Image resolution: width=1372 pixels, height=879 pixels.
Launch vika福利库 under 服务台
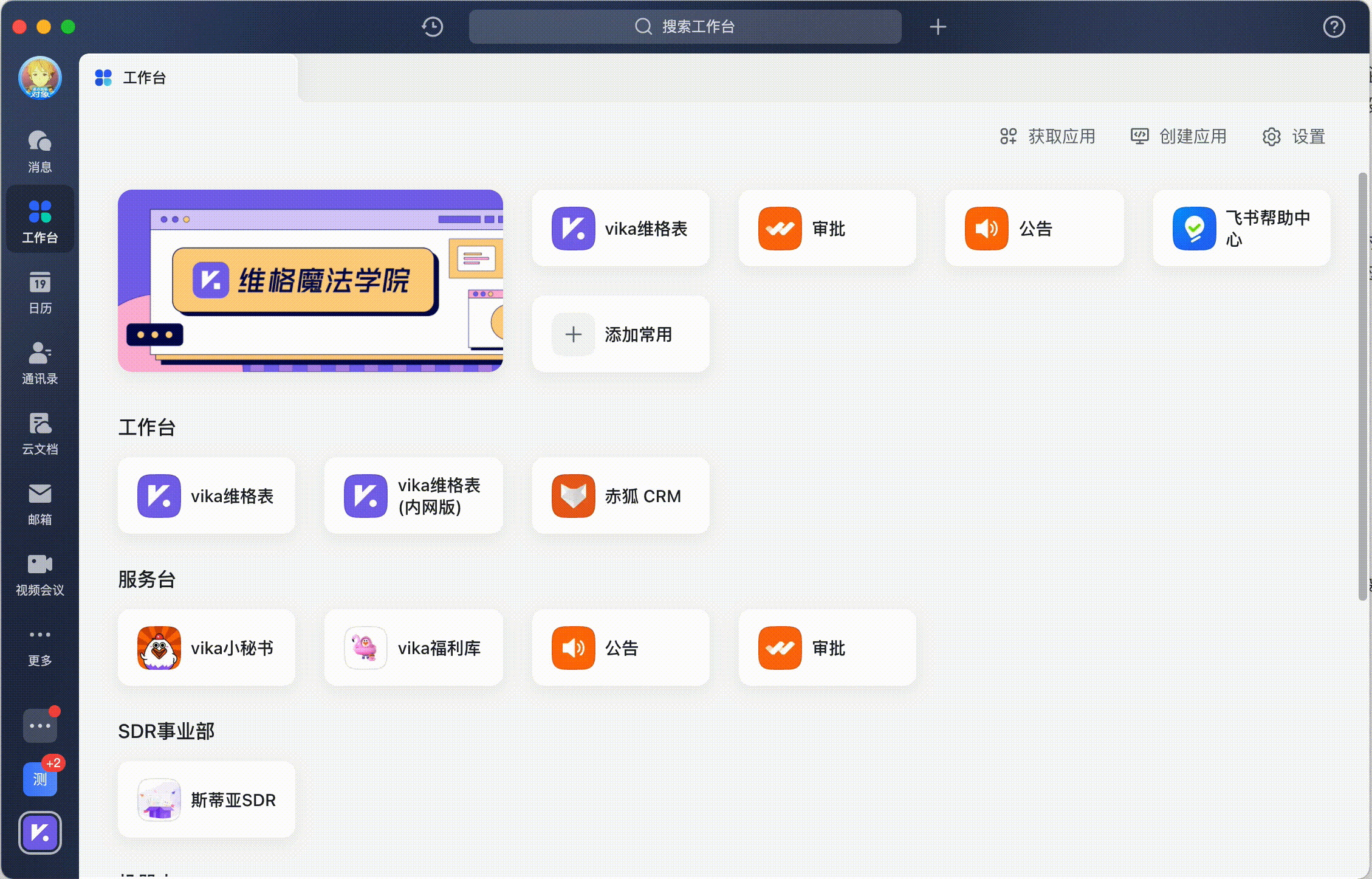413,647
